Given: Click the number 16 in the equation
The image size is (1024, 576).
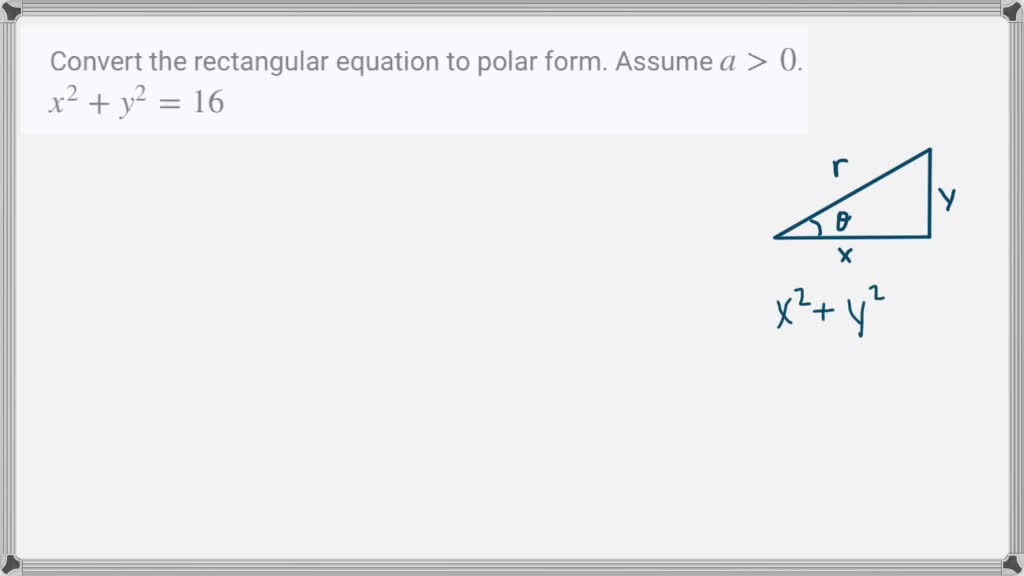Looking at the screenshot, I should pyautogui.click(x=208, y=102).
